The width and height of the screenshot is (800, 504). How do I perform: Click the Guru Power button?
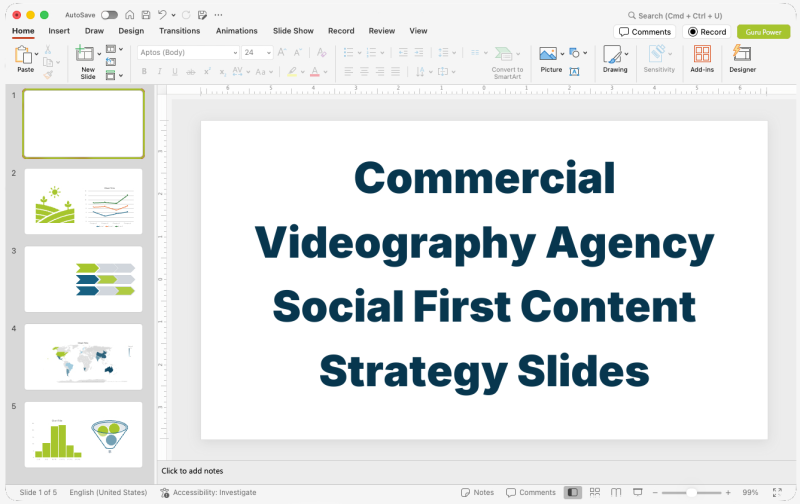tap(763, 32)
